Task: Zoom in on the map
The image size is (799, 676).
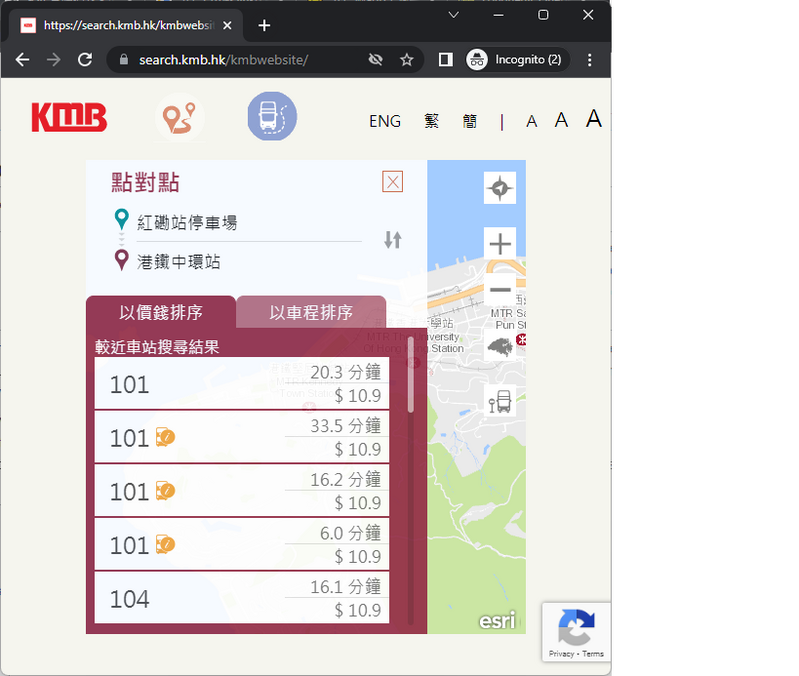Action: [x=500, y=243]
